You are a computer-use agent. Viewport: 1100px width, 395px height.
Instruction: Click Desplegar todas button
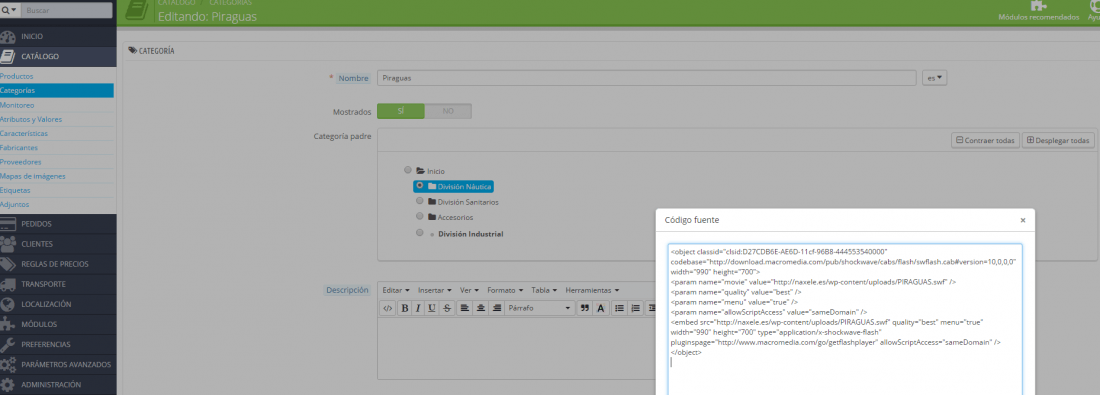point(1058,140)
